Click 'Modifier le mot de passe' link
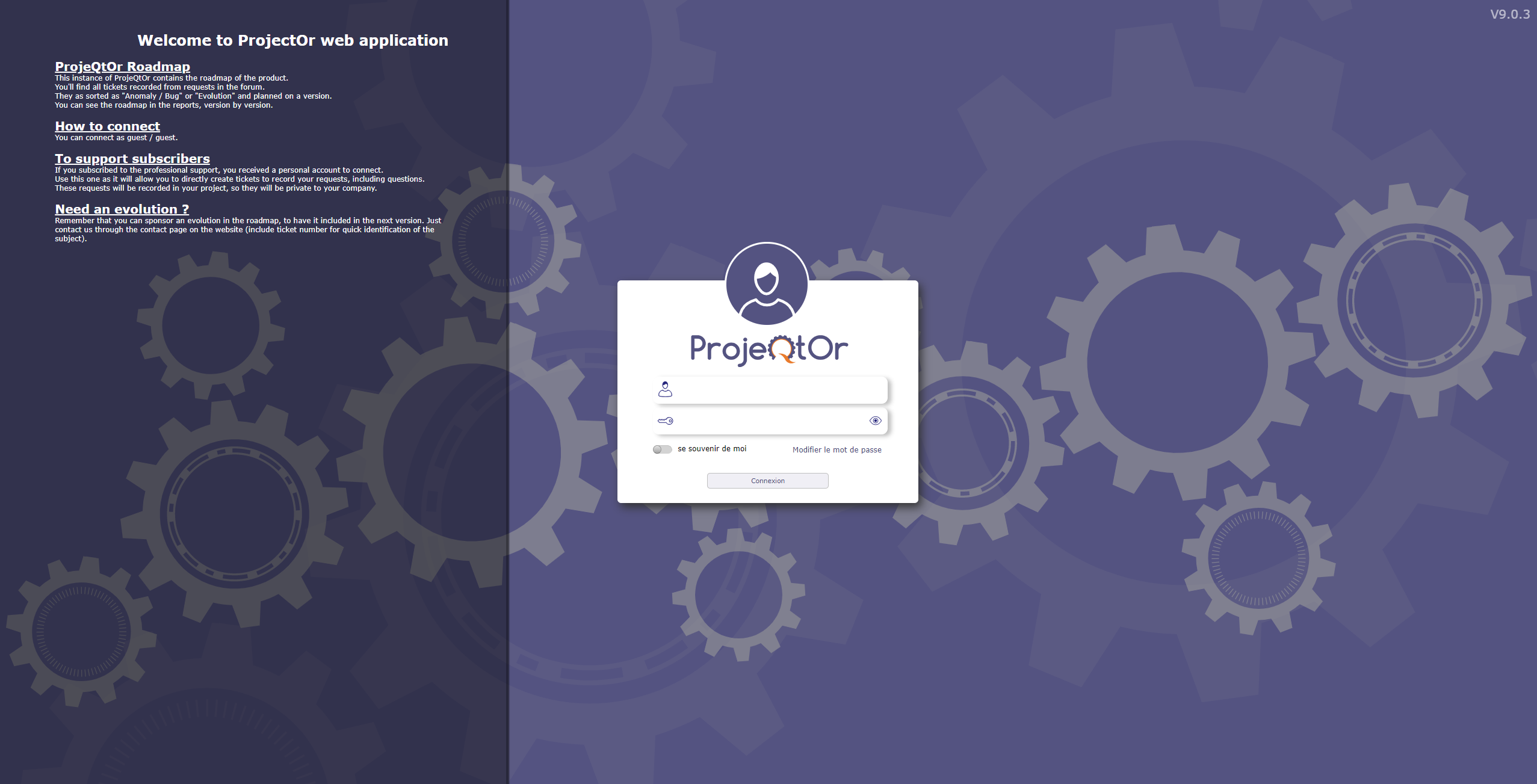Image resolution: width=1537 pixels, height=784 pixels. 837,450
